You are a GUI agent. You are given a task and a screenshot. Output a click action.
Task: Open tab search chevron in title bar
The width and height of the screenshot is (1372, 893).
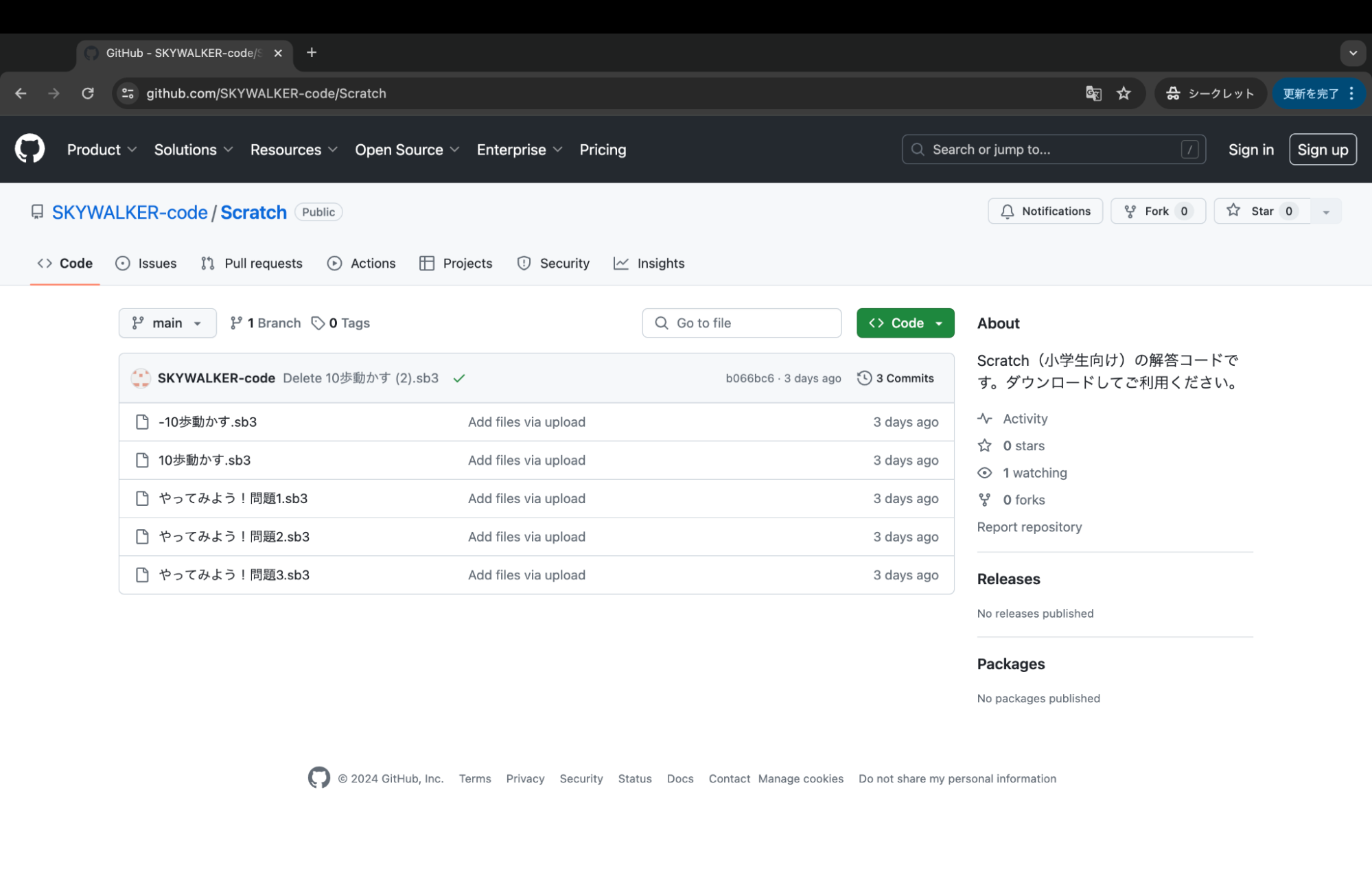pyautogui.click(x=1353, y=53)
